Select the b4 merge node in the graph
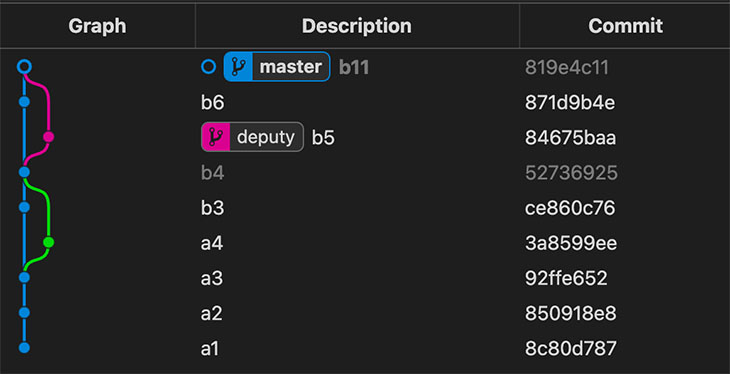Image resolution: width=730 pixels, height=374 pixels. click(24, 172)
